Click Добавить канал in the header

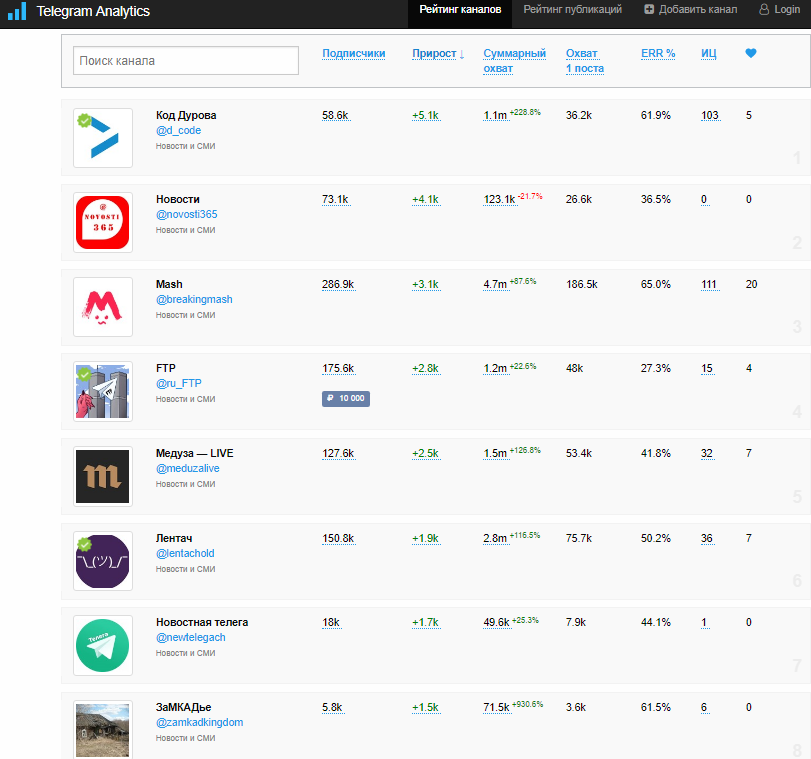pos(690,9)
